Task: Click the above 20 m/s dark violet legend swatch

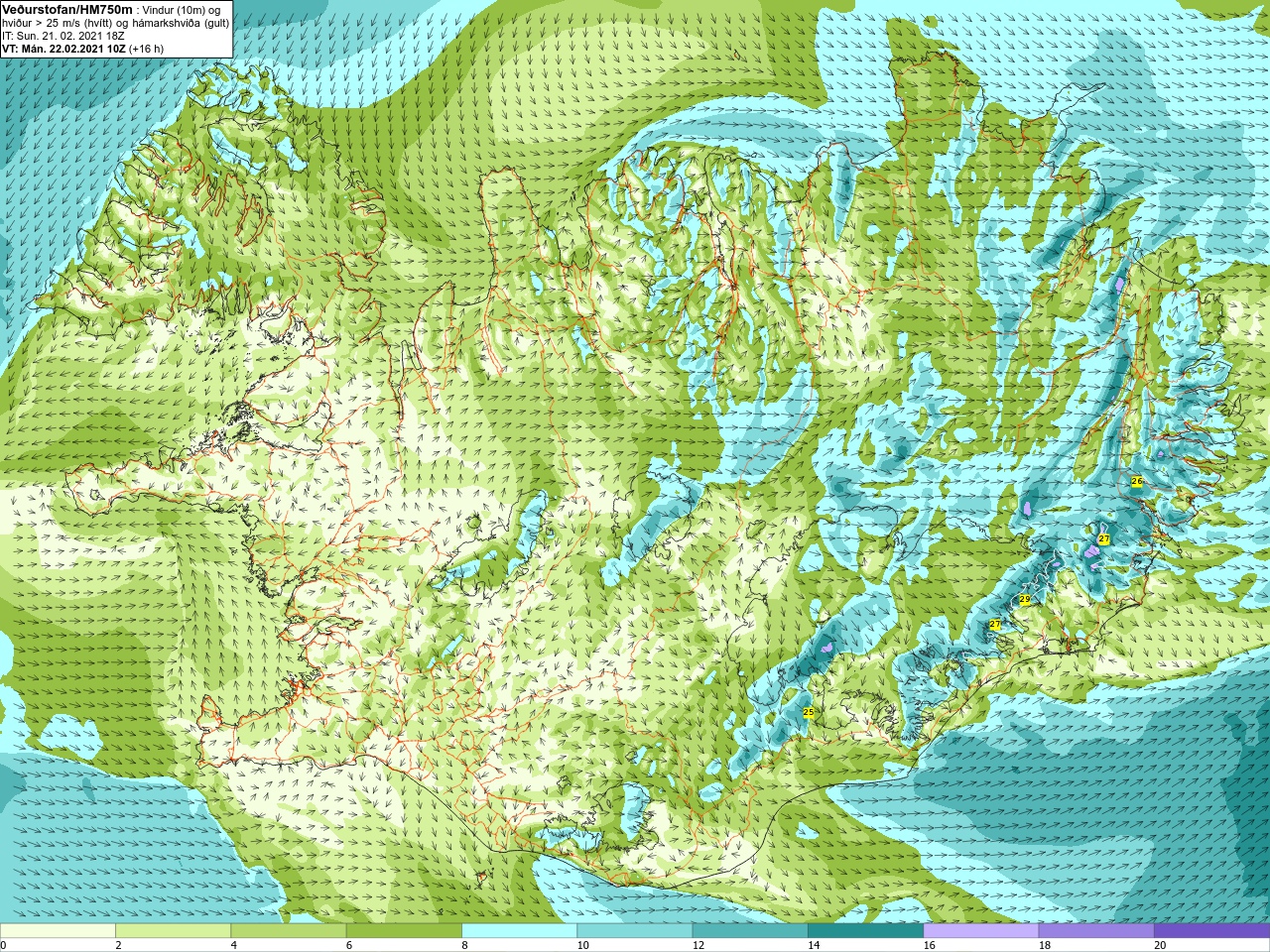Action: coord(1211,930)
